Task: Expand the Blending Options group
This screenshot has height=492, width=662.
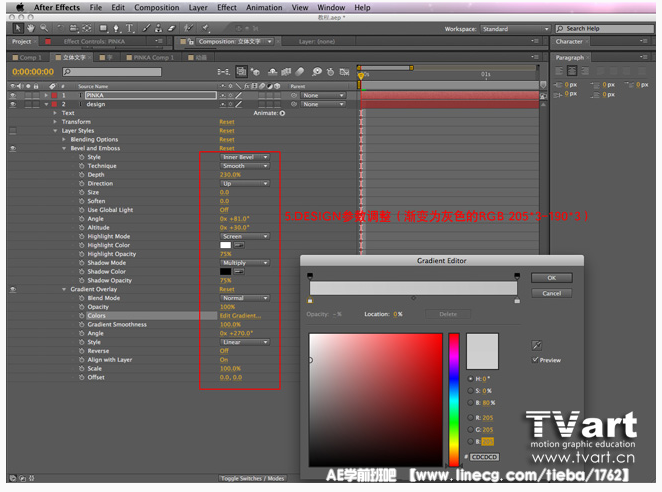Action: (64, 139)
